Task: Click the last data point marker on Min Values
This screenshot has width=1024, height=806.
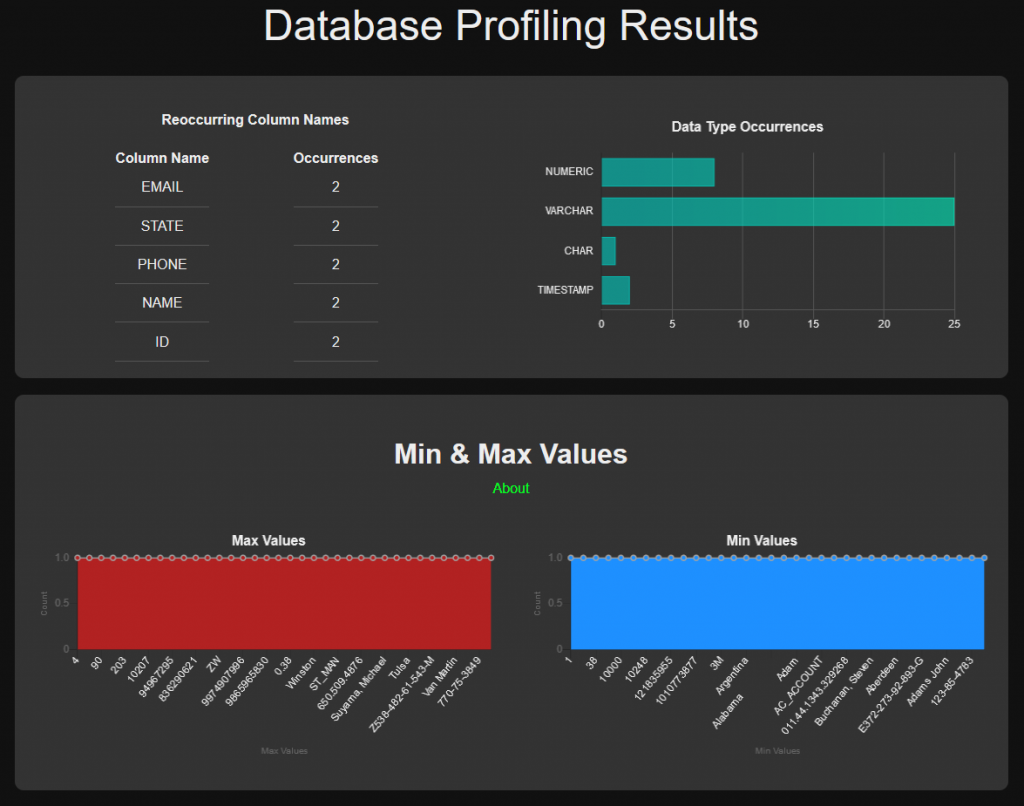Action: [x=984, y=557]
